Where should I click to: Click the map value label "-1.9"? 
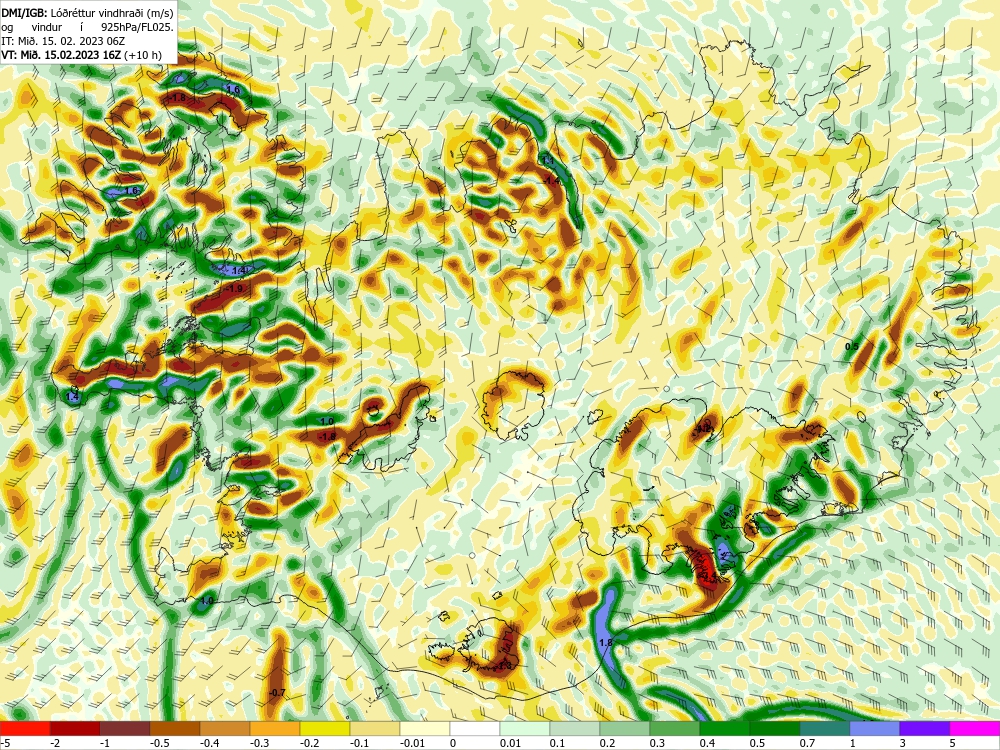coord(234,289)
